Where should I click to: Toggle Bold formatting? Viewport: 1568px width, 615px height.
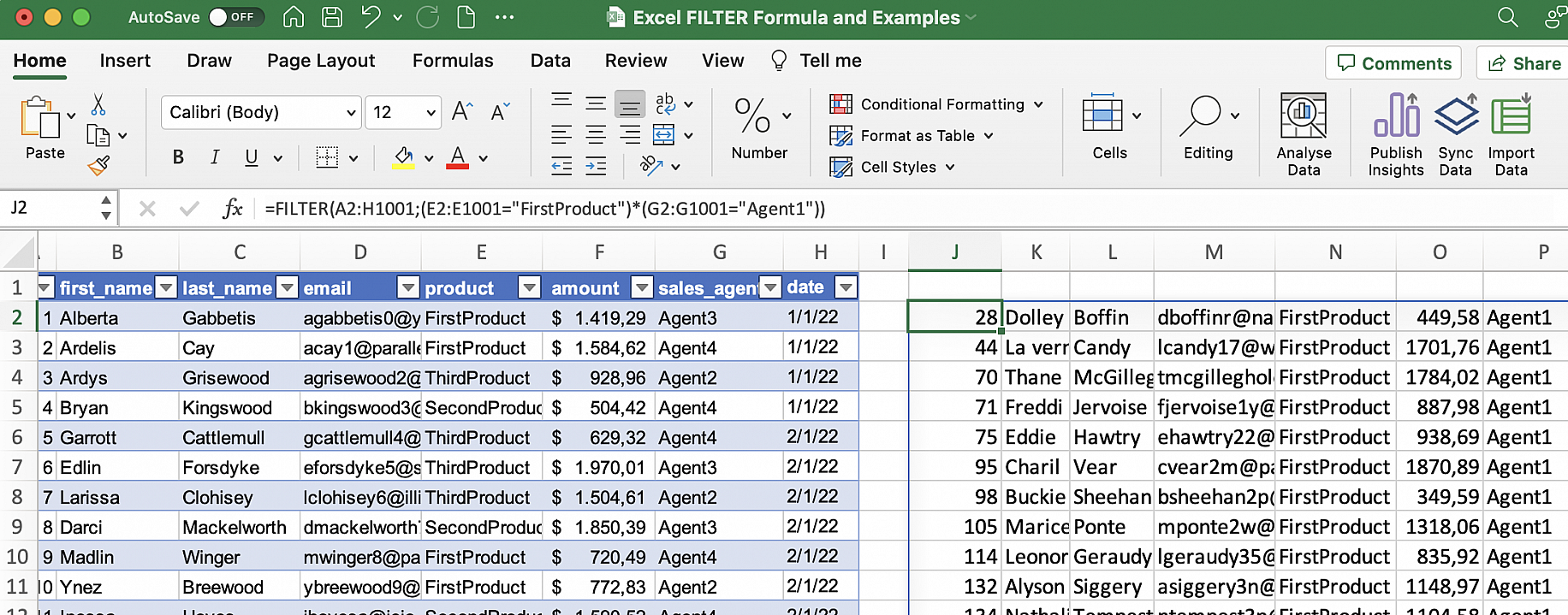178,157
